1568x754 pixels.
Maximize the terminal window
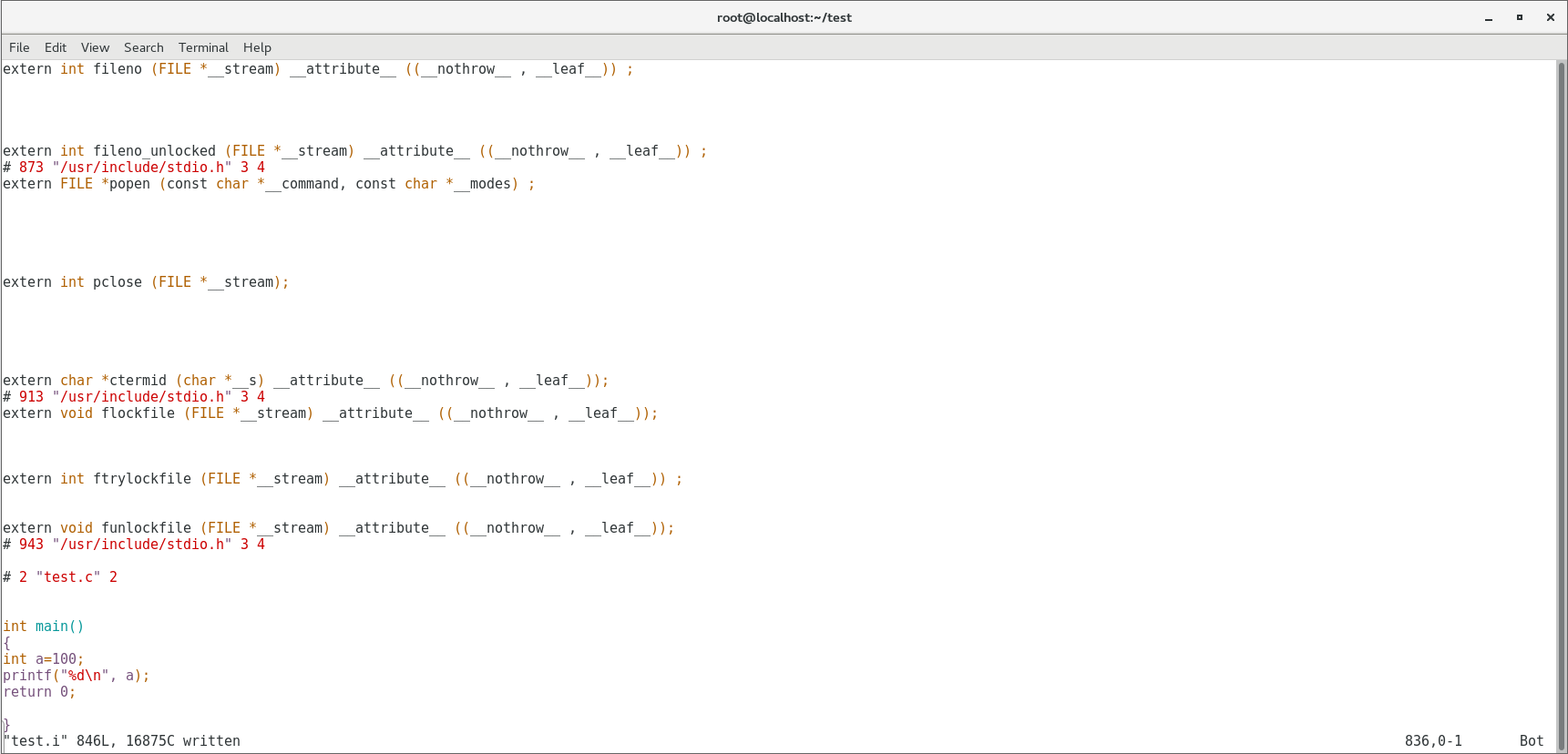coord(1520,17)
